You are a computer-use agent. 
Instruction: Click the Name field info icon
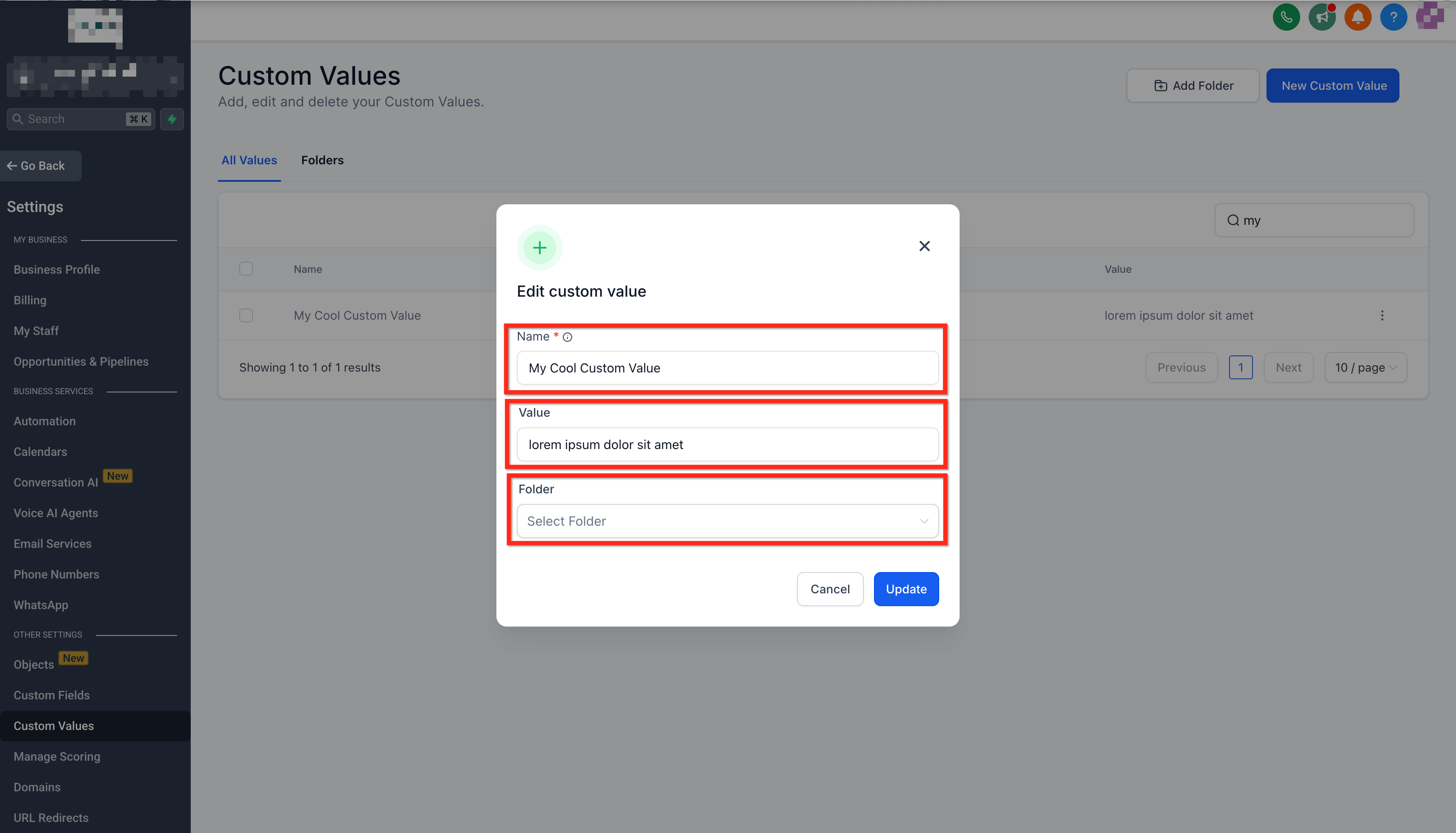[x=567, y=337]
